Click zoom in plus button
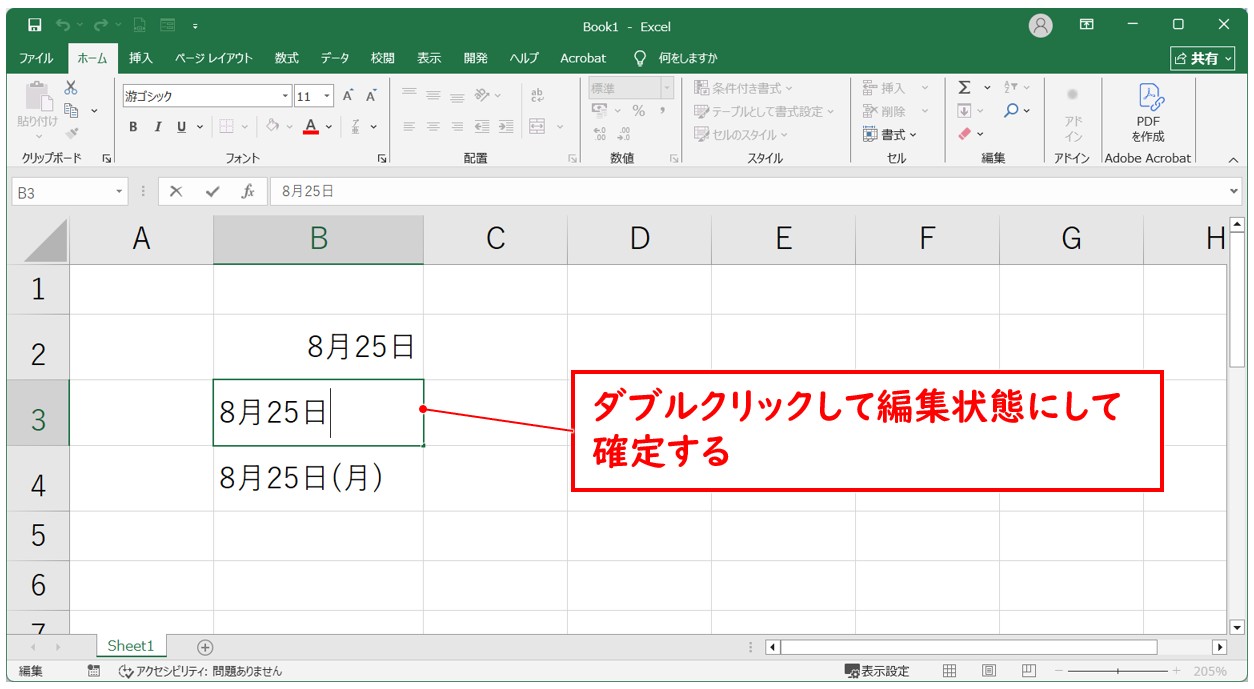This screenshot has width=1254, height=689. point(1177,671)
